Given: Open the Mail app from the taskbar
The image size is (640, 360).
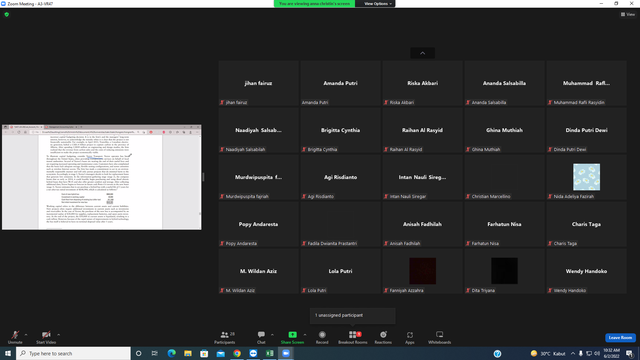Looking at the screenshot, I should 220,353.
